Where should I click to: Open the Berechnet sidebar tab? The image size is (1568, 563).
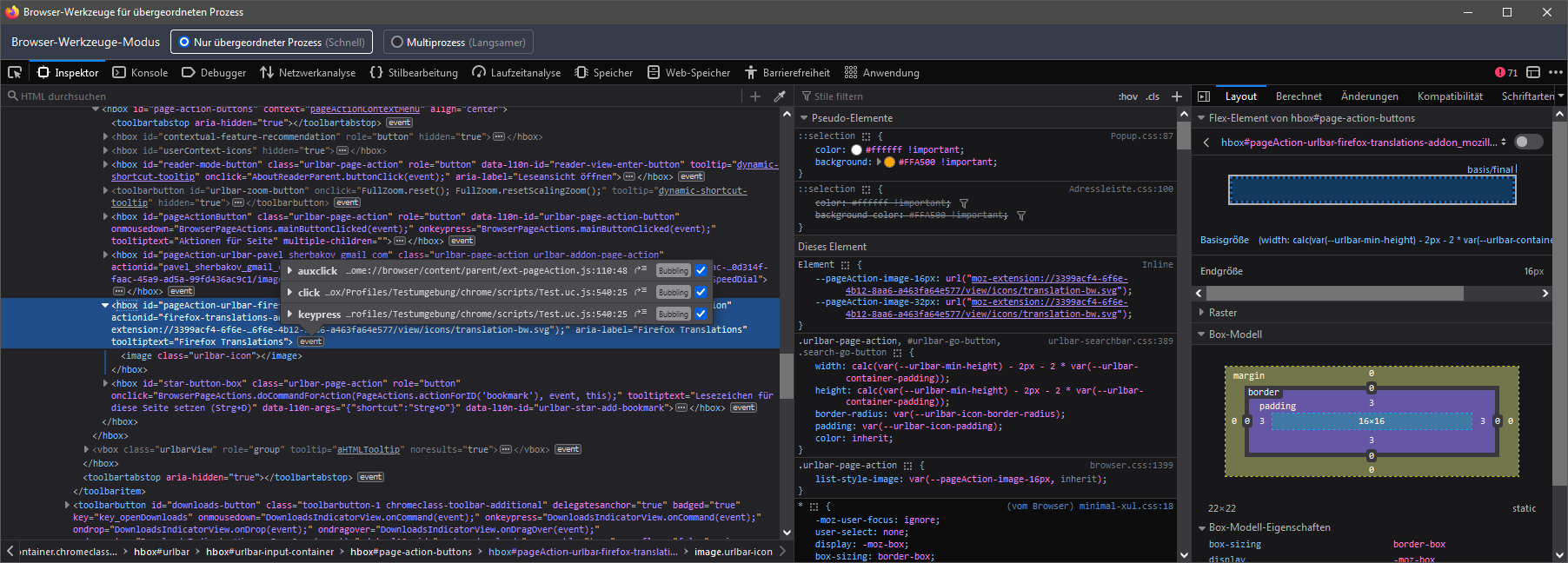click(x=1299, y=96)
